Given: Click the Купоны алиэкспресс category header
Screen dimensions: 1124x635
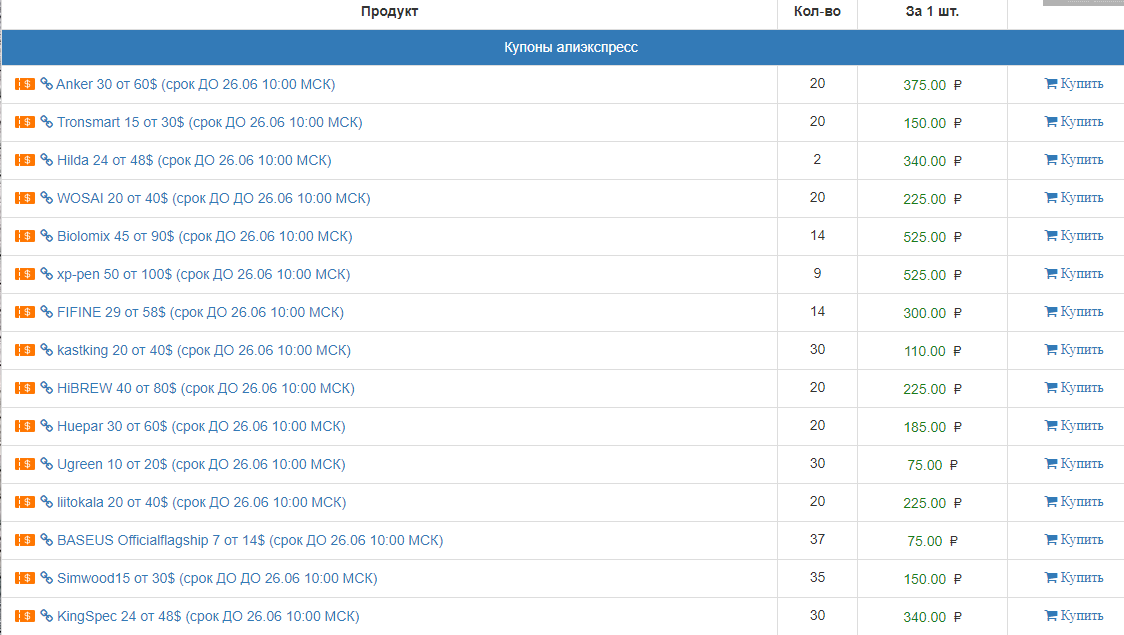Looking at the screenshot, I should [x=571, y=47].
